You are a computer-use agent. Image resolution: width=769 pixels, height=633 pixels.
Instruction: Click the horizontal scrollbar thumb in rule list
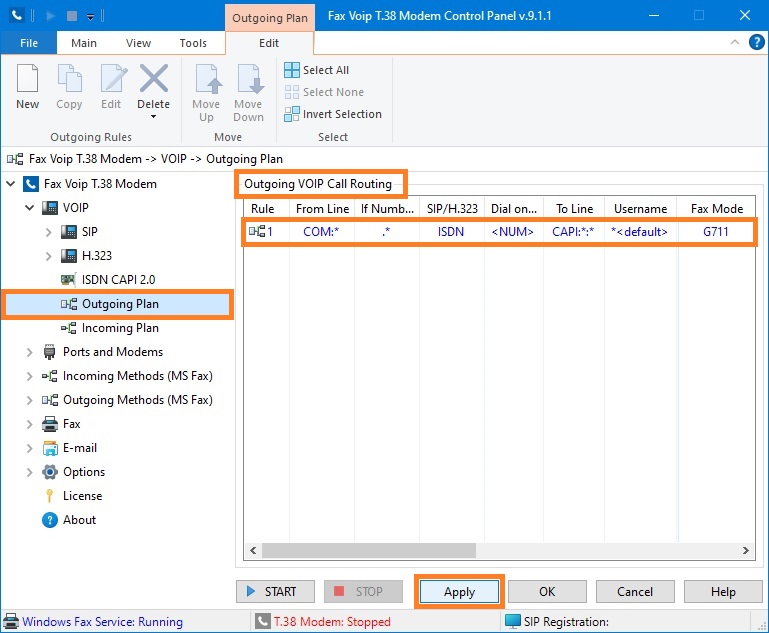[368, 551]
